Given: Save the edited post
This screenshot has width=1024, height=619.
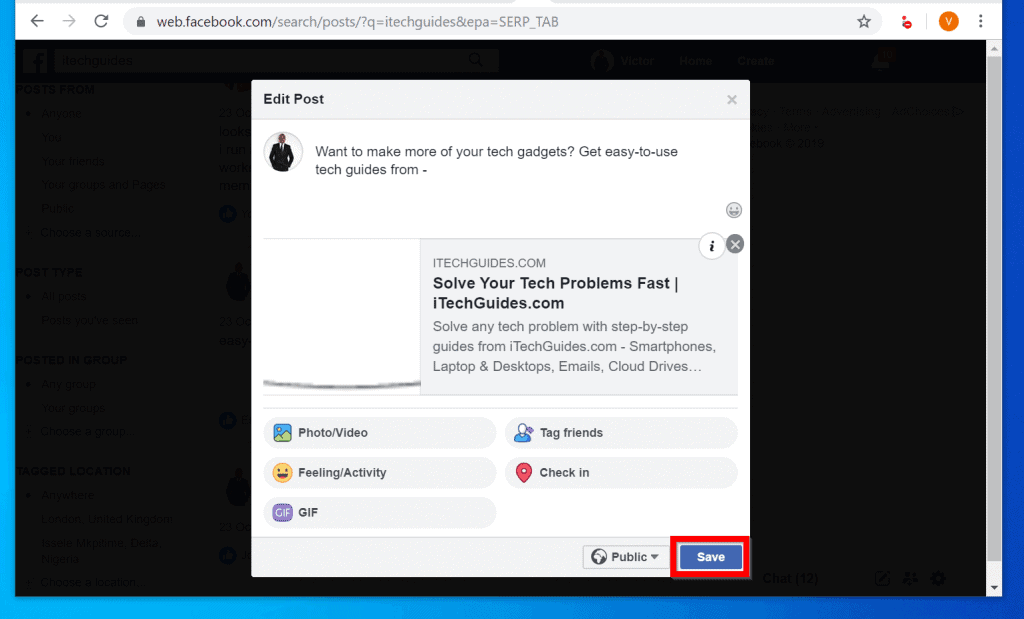Looking at the screenshot, I should coord(711,557).
